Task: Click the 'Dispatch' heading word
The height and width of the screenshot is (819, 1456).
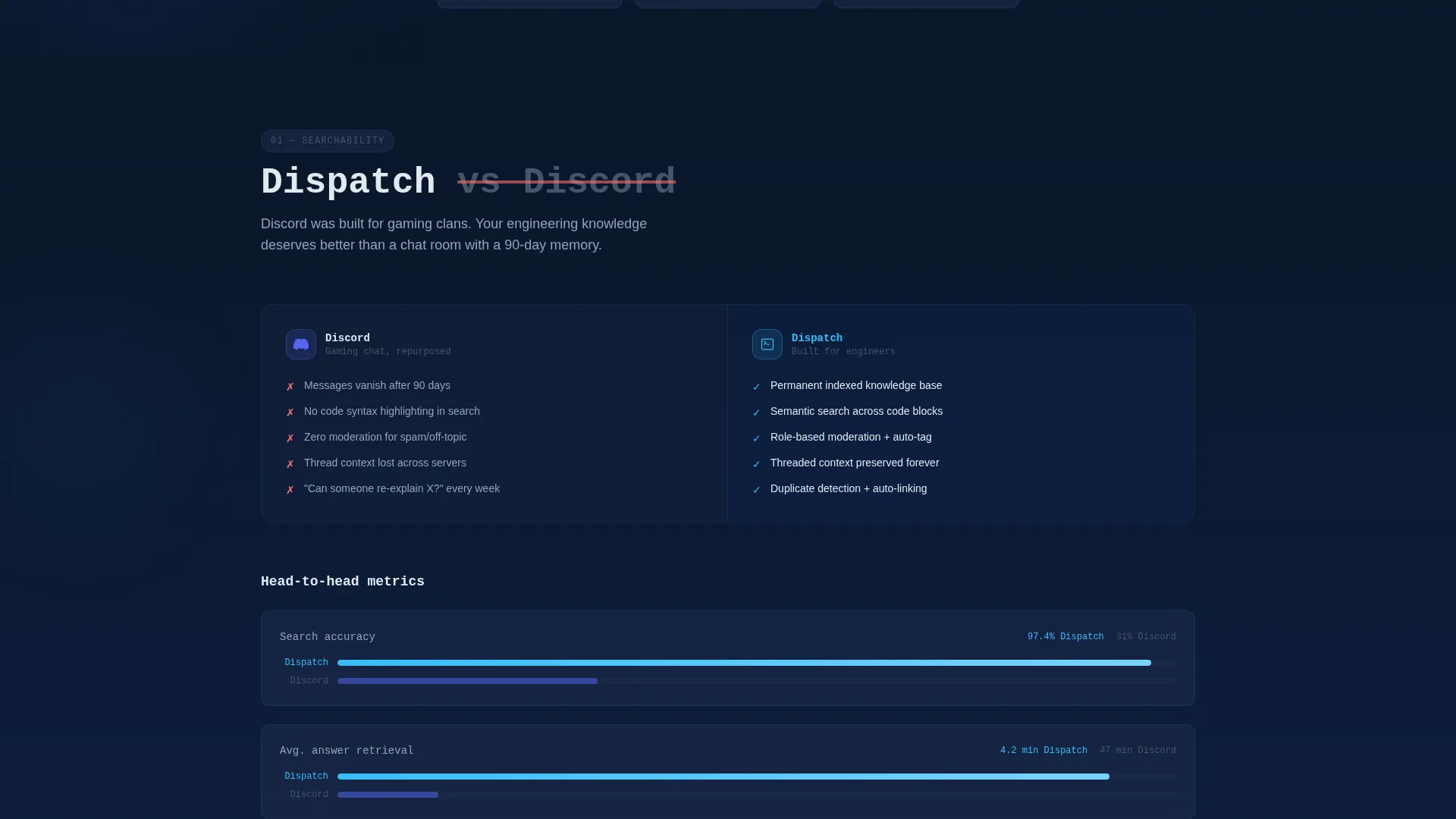Action: pyautogui.click(x=348, y=182)
